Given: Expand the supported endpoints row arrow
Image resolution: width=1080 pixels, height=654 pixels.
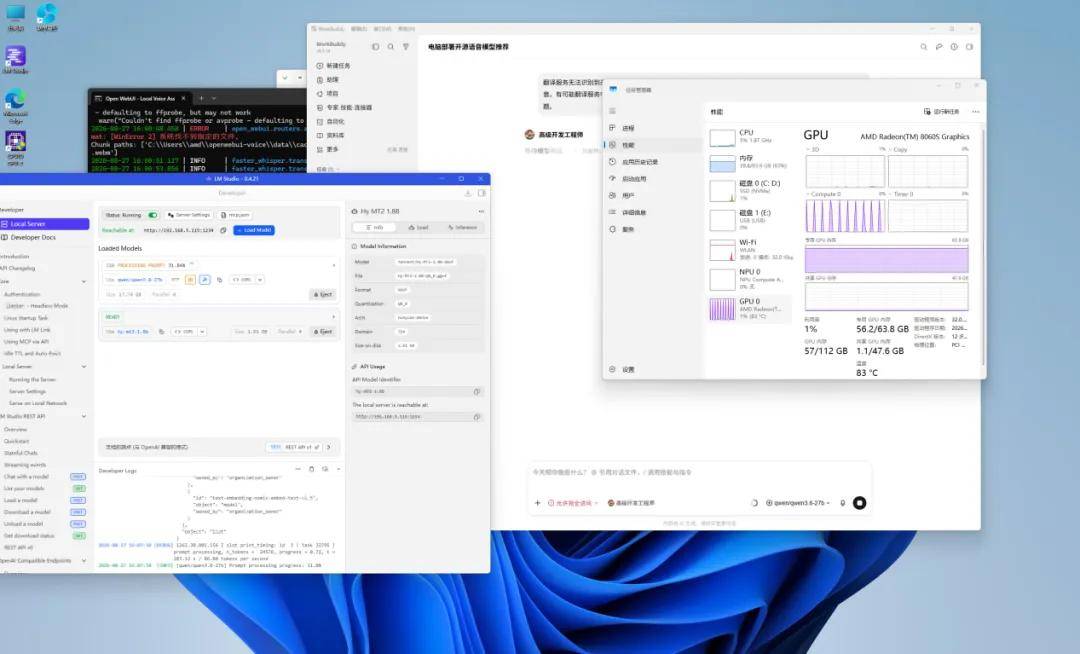Looking at the screenshot, I should 329,447.
